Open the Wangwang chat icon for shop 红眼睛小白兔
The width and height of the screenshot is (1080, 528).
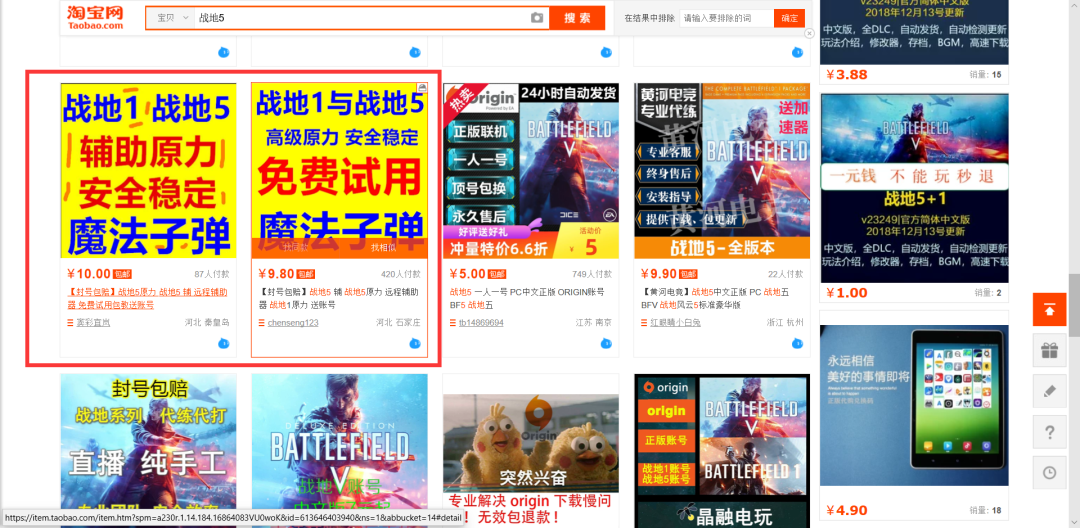(797, 343)
